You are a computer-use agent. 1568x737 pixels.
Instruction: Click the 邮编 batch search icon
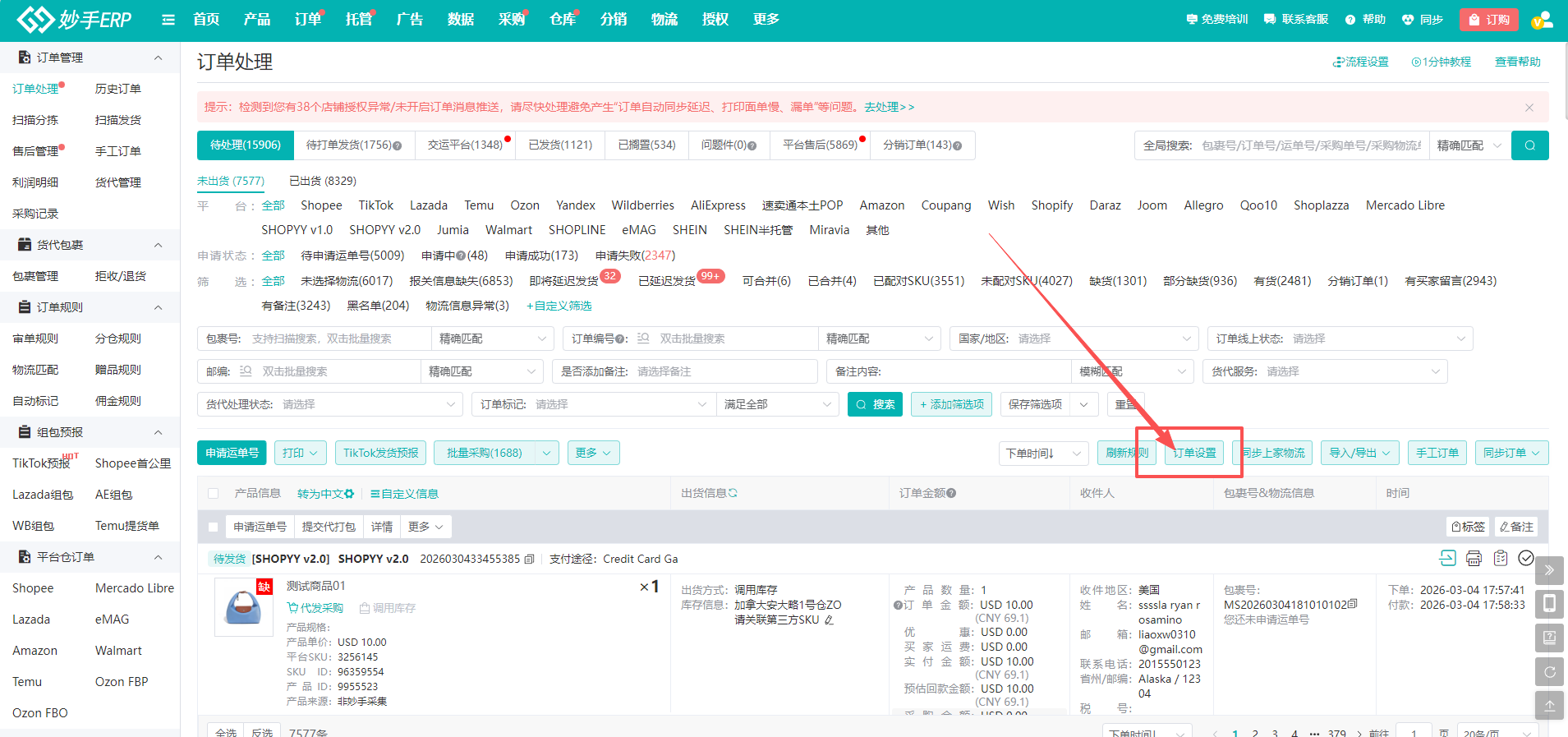pos(246,371)
